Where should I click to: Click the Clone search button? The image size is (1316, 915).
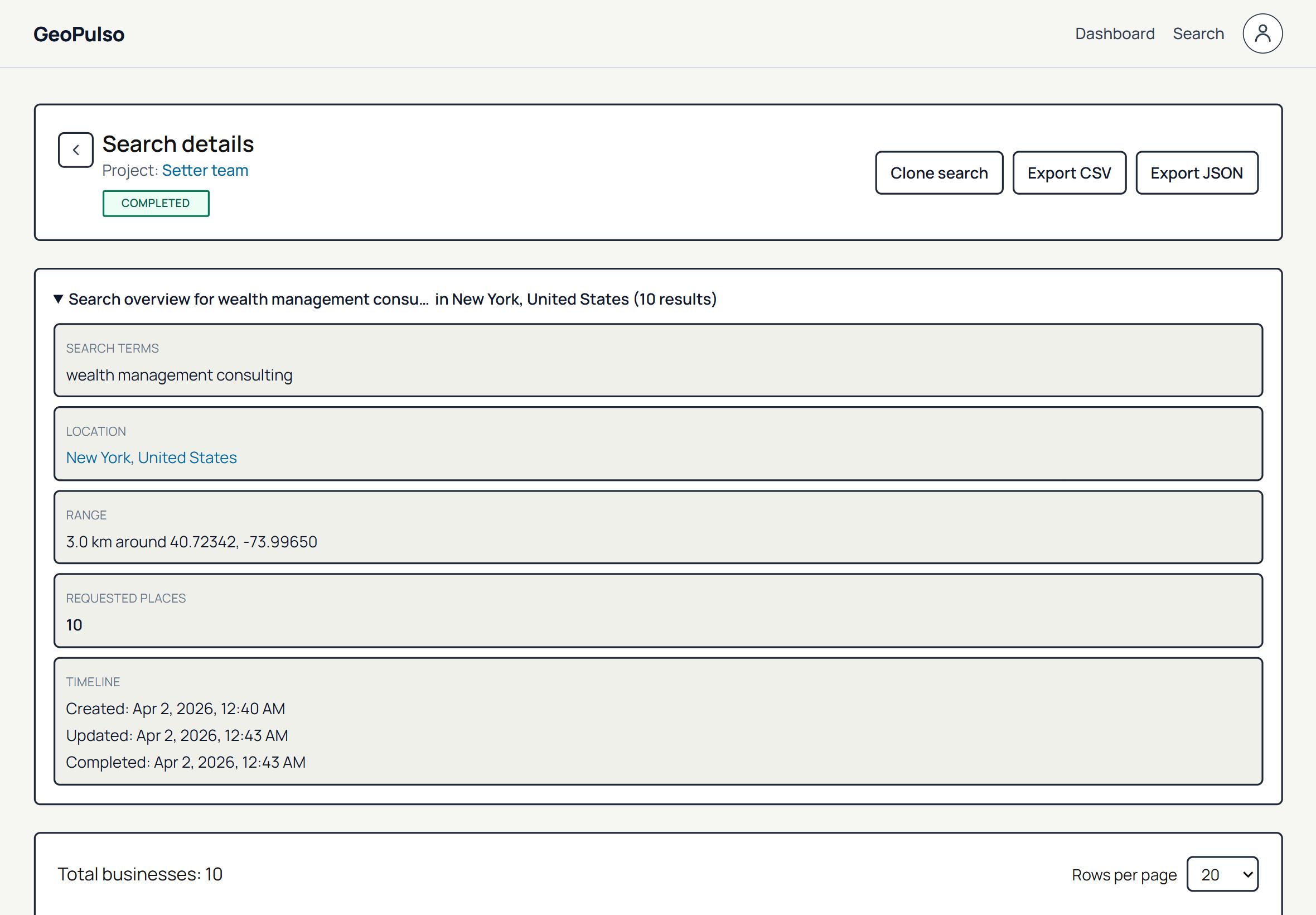click(x=939, y=173)
